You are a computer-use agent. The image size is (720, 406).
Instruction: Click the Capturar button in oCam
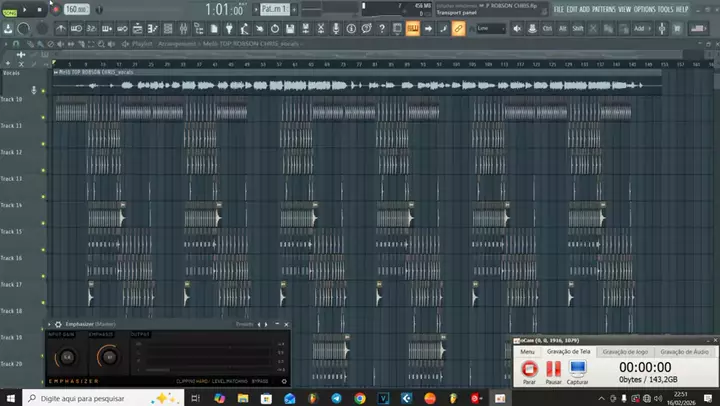[577, 372]
